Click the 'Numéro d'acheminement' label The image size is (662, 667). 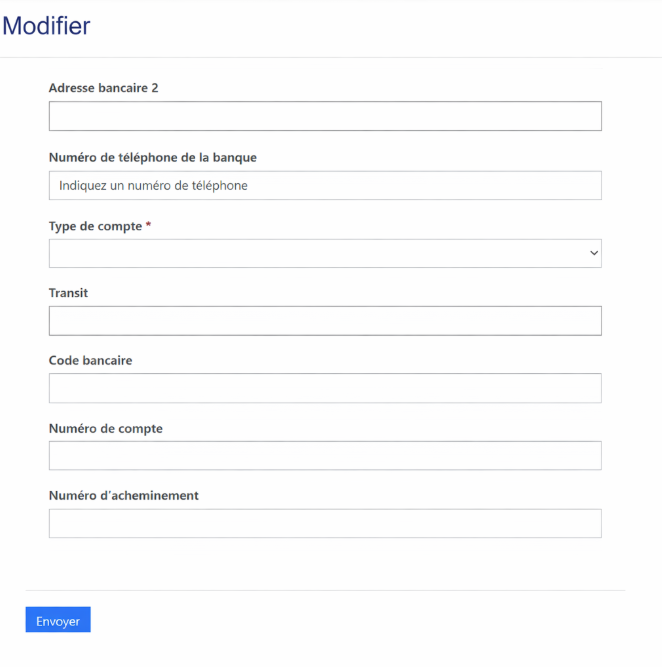pos(124,495)
